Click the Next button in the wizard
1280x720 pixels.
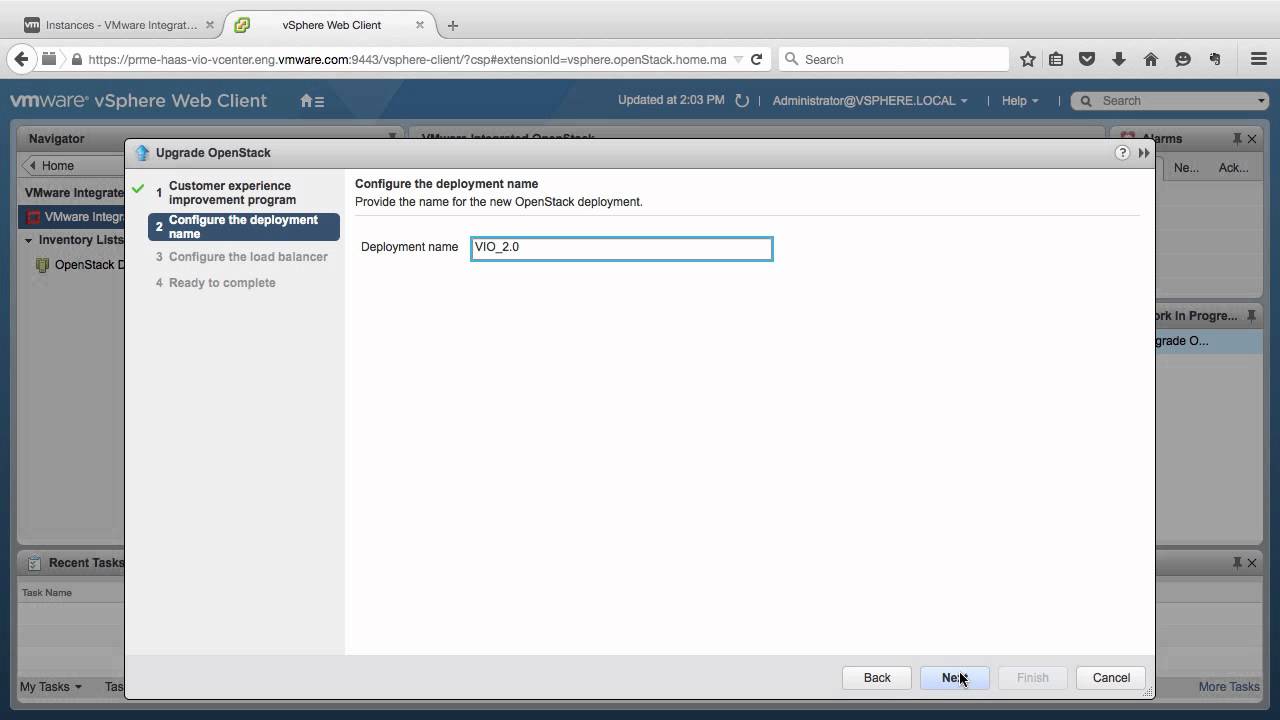[x=955, y=678]
